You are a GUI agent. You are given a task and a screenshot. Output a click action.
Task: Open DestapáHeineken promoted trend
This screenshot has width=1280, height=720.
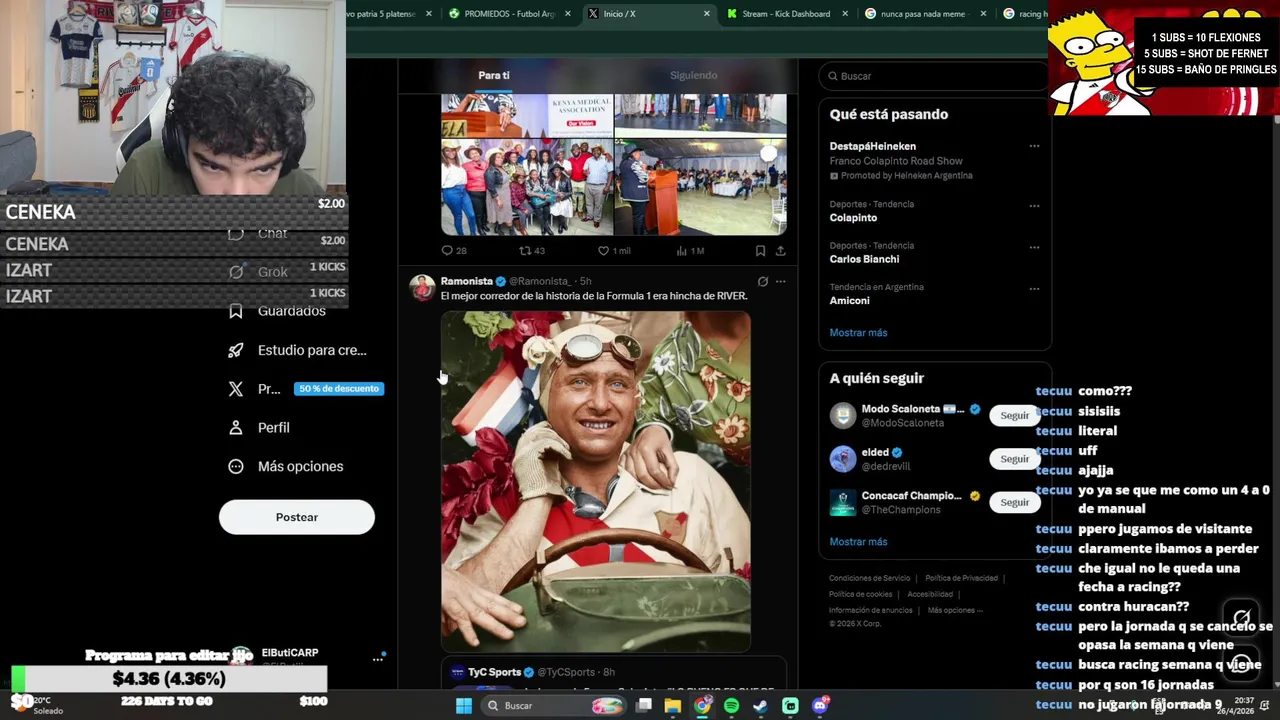click(x=872, y=146)
